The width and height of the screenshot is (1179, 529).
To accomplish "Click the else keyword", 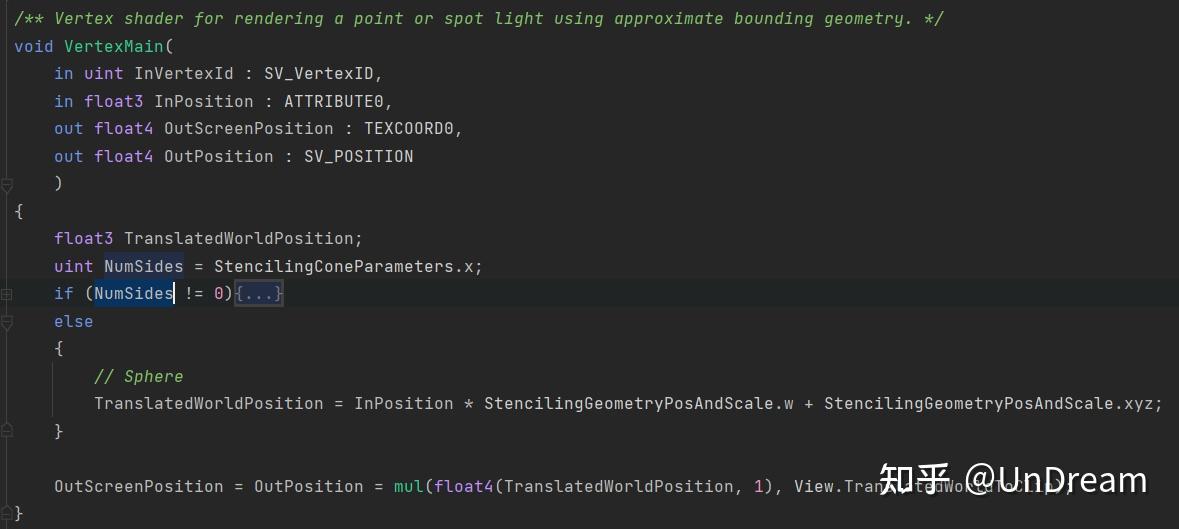I will click(x=73, y=322).
